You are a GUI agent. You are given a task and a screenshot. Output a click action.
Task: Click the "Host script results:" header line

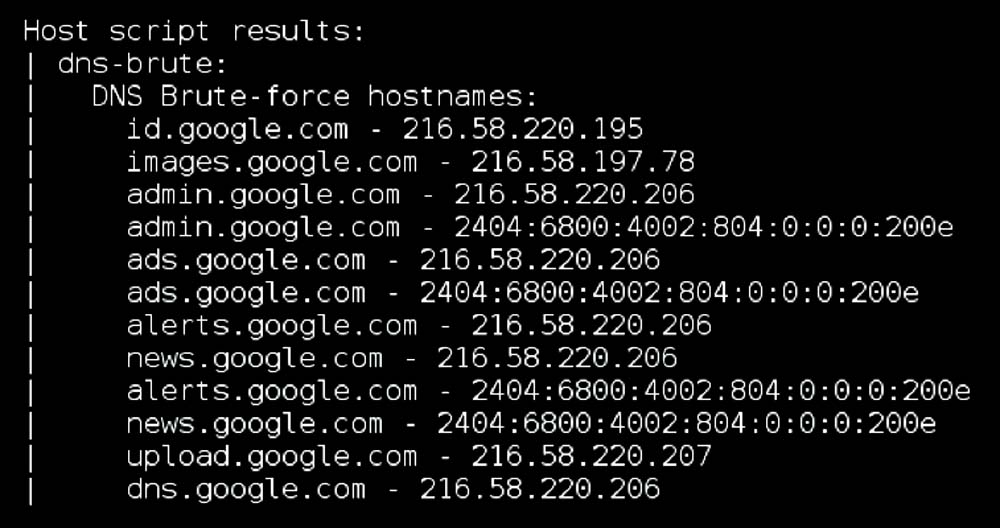point(194,31)
